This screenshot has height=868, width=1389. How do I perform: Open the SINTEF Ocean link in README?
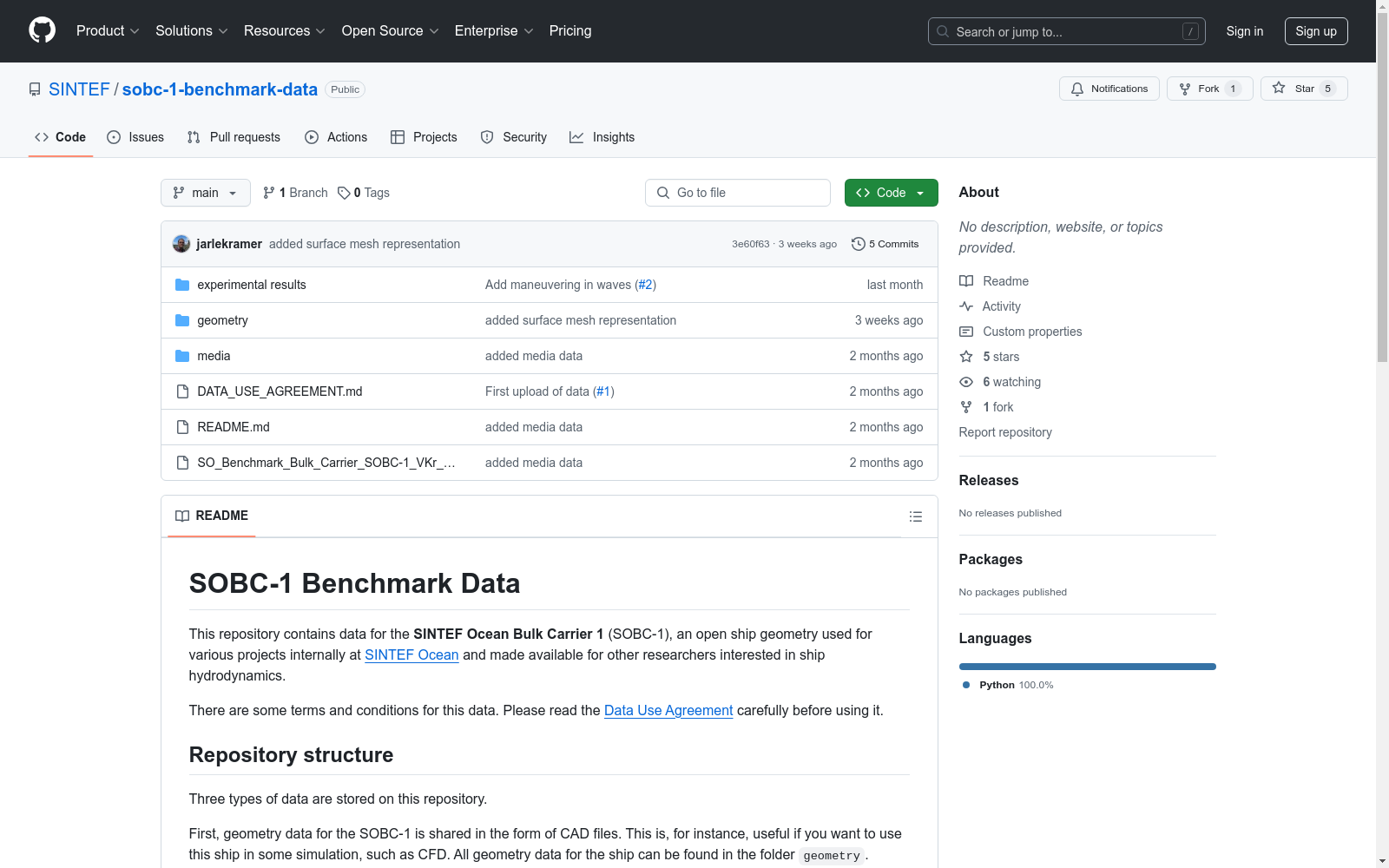point(411,655)
